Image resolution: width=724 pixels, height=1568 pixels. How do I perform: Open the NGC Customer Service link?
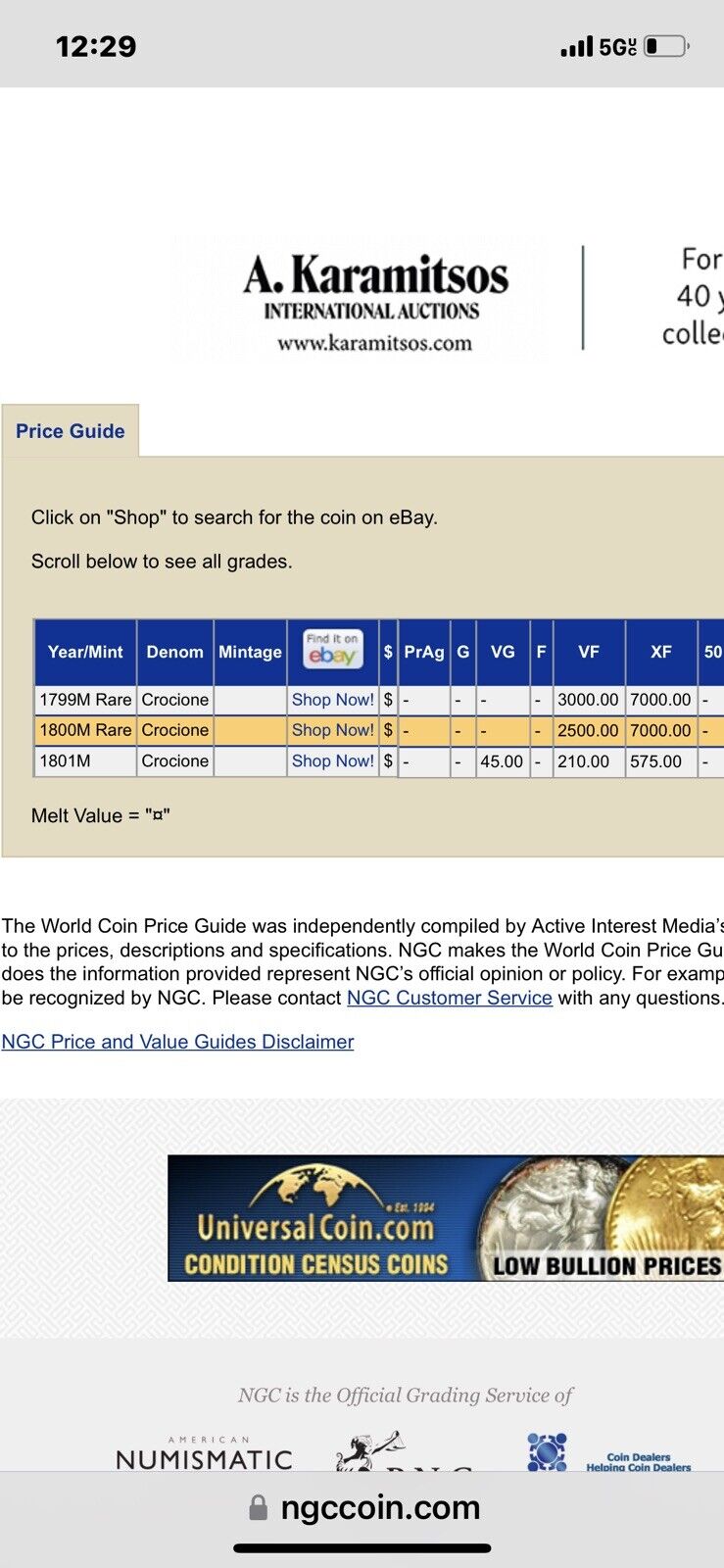[450, 998]
